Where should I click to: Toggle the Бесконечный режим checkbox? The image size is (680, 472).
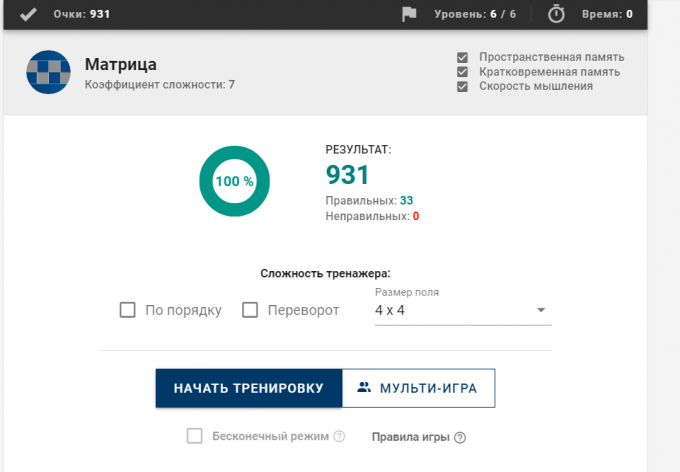tap(195, 436)
